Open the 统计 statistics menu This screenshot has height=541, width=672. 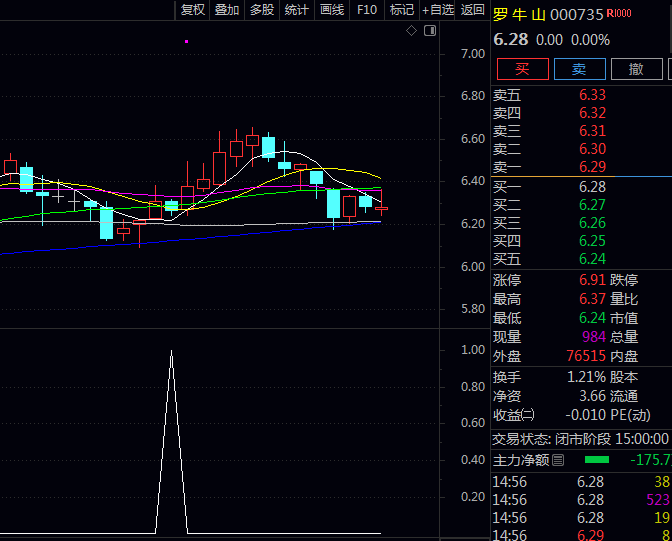pos(296,10)
